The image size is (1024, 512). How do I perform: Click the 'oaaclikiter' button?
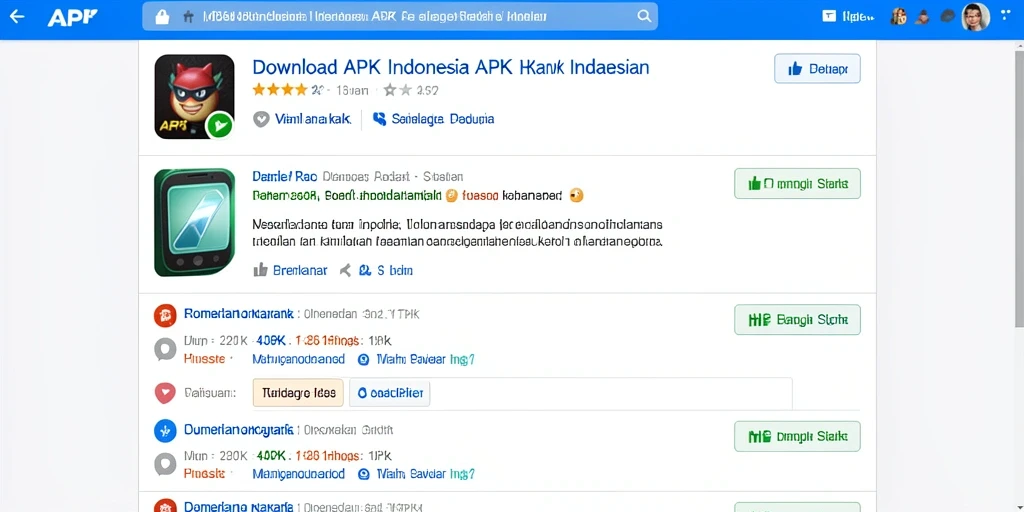point(390,392)
